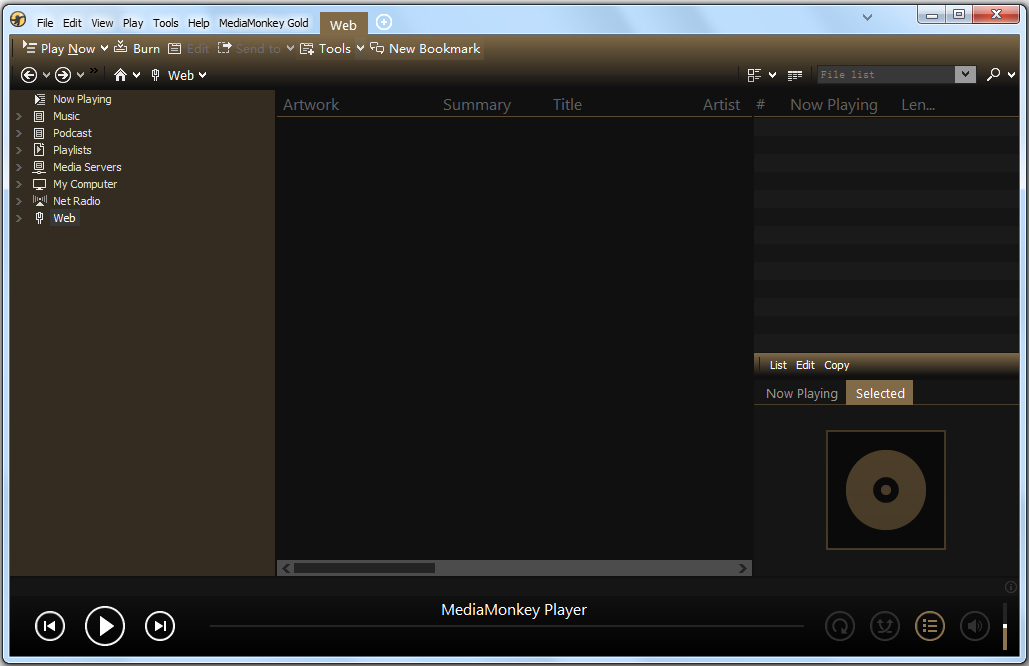This screenshot has height=666, width=1029.
Task: Open the File list combo dropdown
Action: (965, 75)
